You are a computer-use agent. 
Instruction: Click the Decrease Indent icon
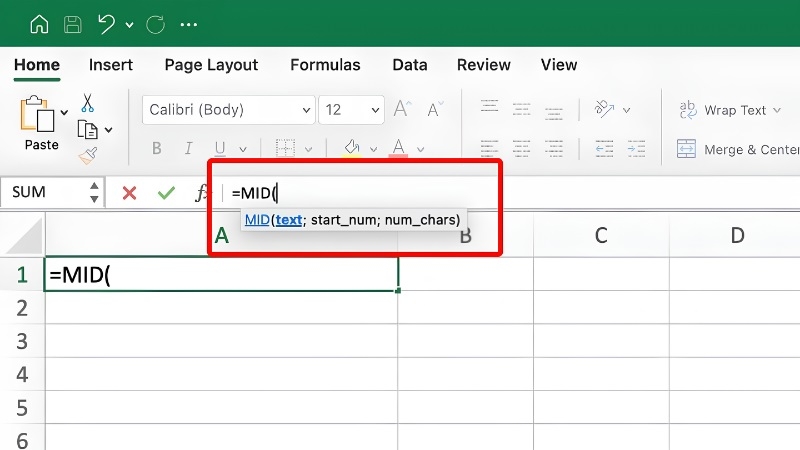pos(605,148)
